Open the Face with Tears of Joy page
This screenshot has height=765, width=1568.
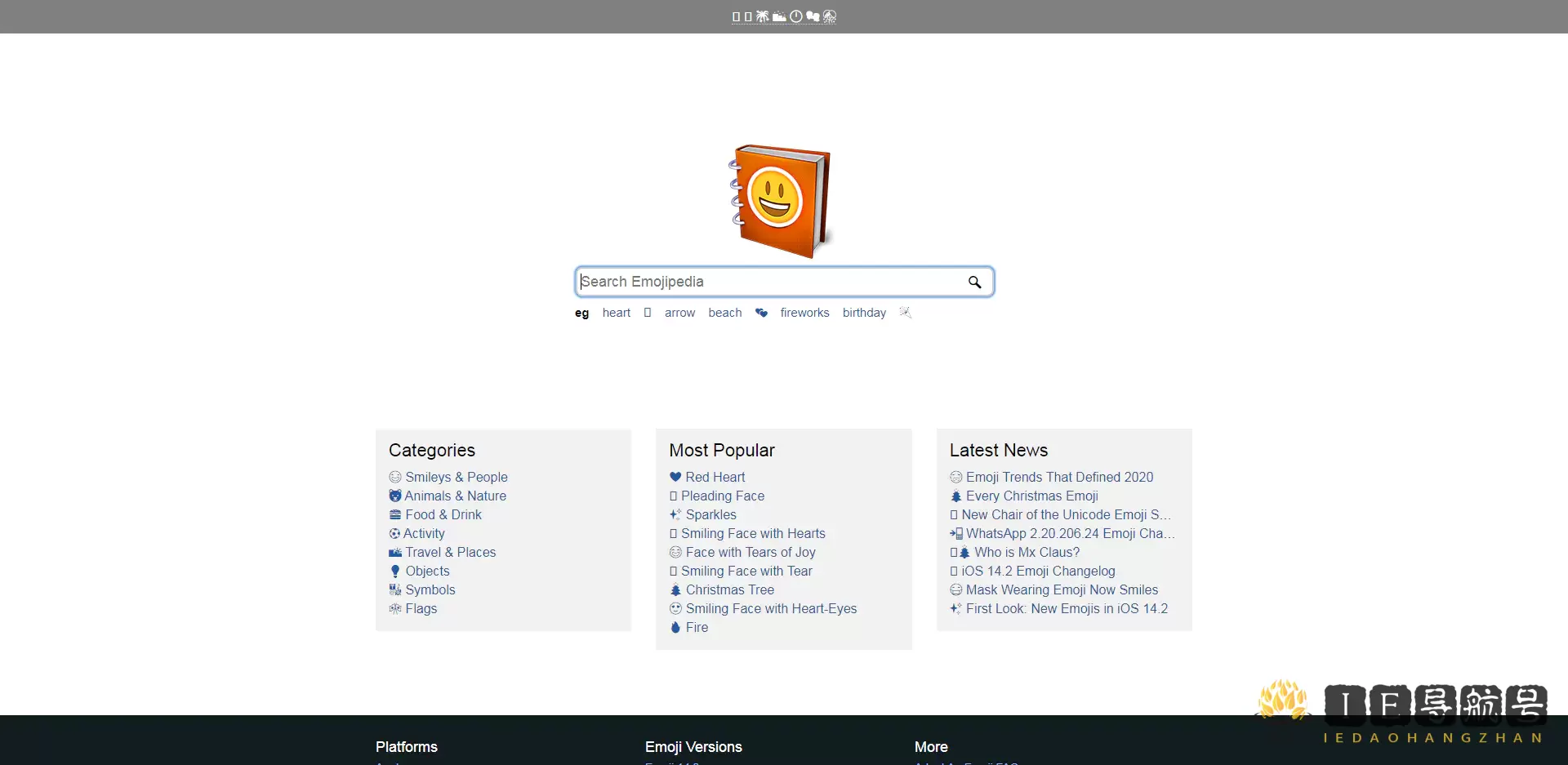point(750,553)
